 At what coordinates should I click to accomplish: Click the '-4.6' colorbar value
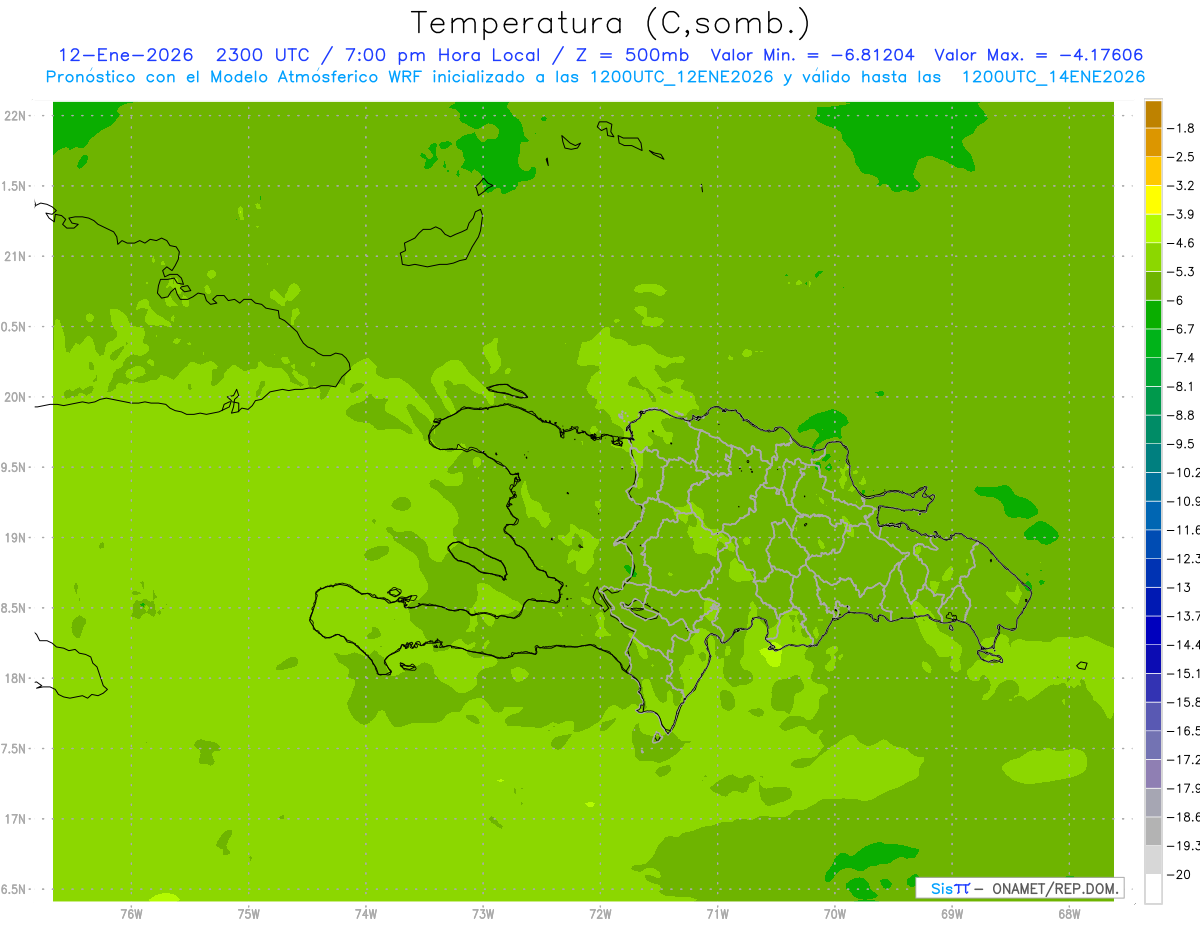pyautogui.click(x=1182, y=243)
